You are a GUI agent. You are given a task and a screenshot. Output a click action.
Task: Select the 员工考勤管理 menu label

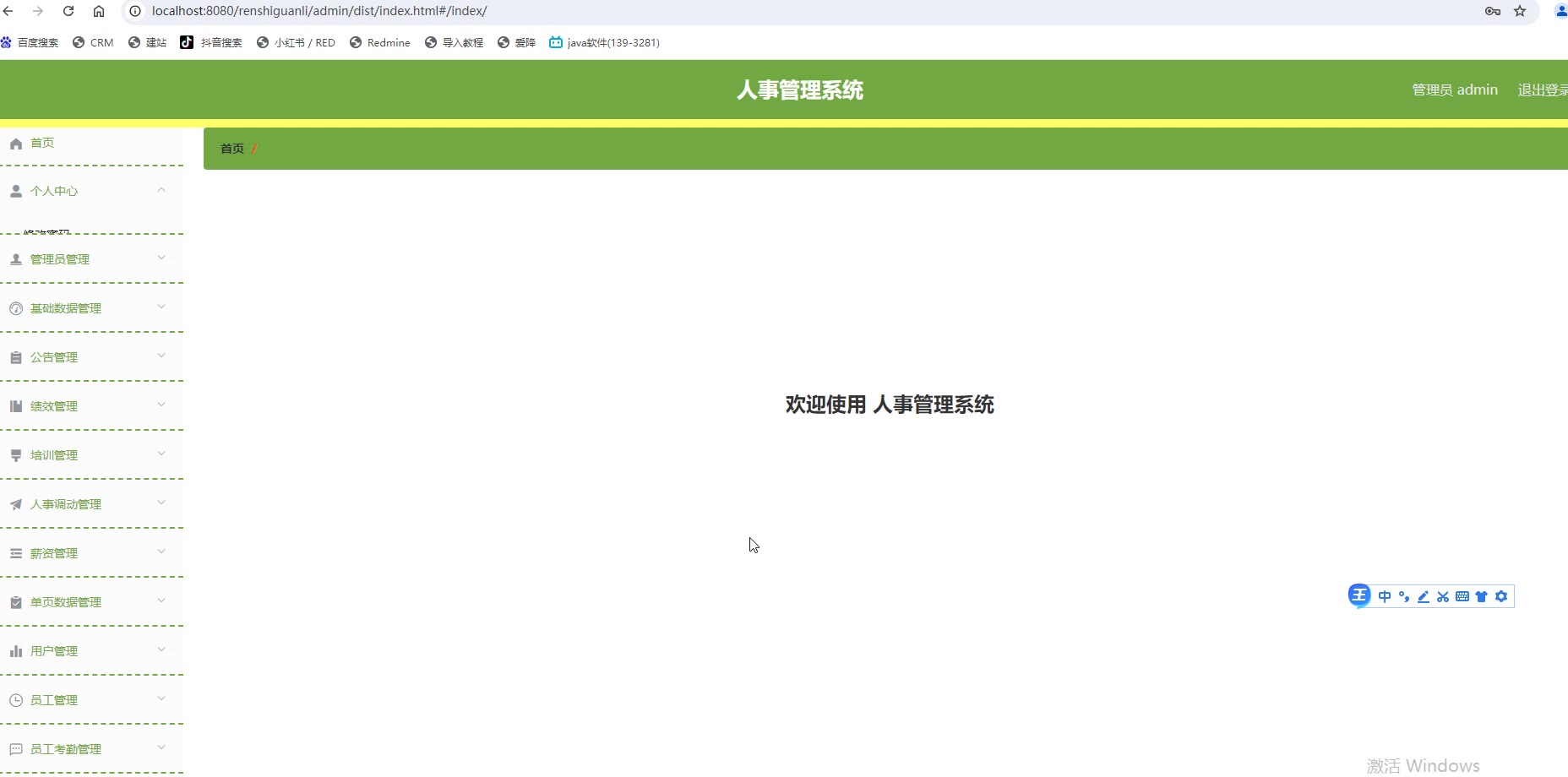(x=66, y=750)
